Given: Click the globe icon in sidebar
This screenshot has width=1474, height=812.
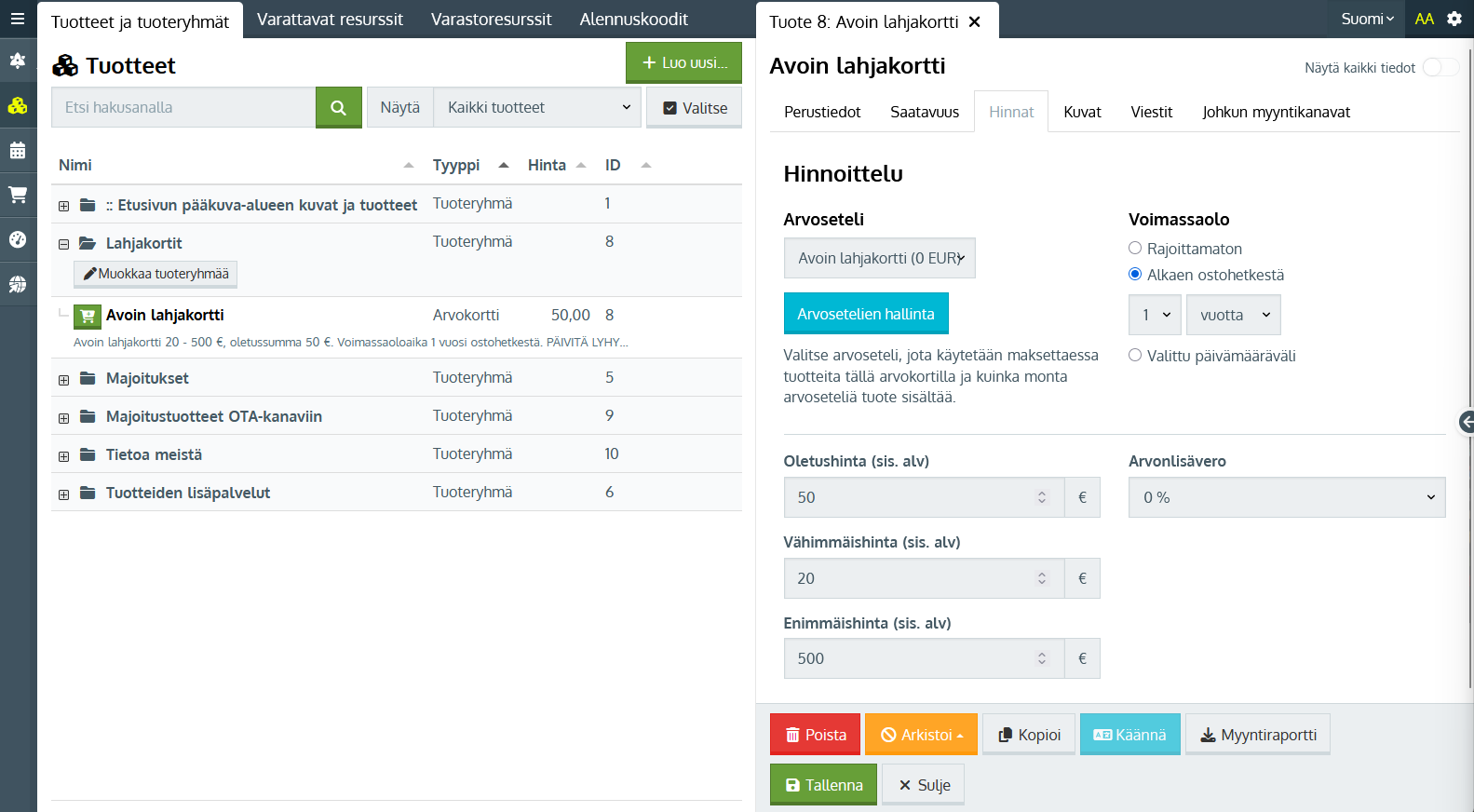Looking at the screenshot, I should point(18,284).
